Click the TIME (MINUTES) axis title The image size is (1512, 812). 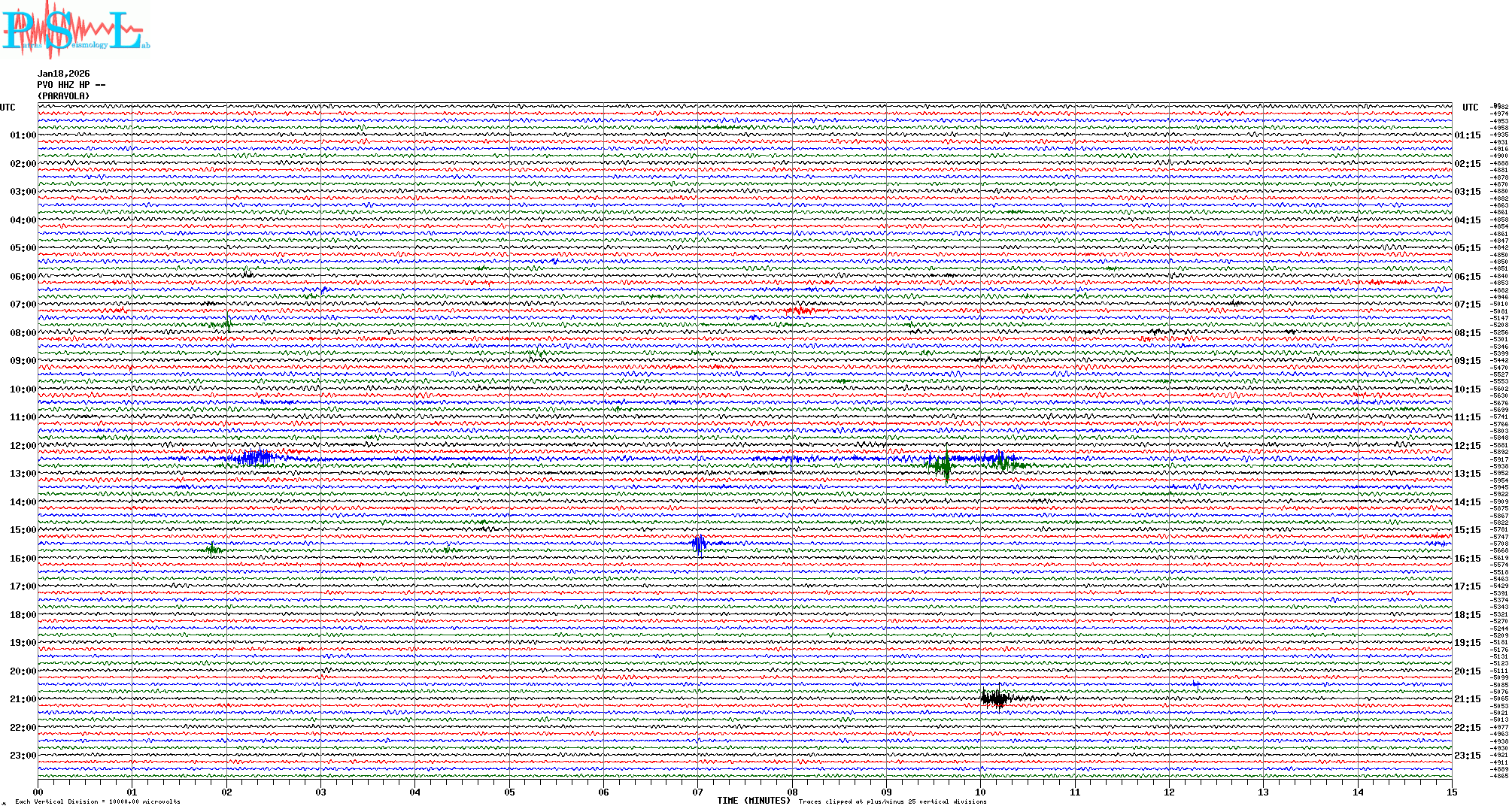(x=754, y=801)
